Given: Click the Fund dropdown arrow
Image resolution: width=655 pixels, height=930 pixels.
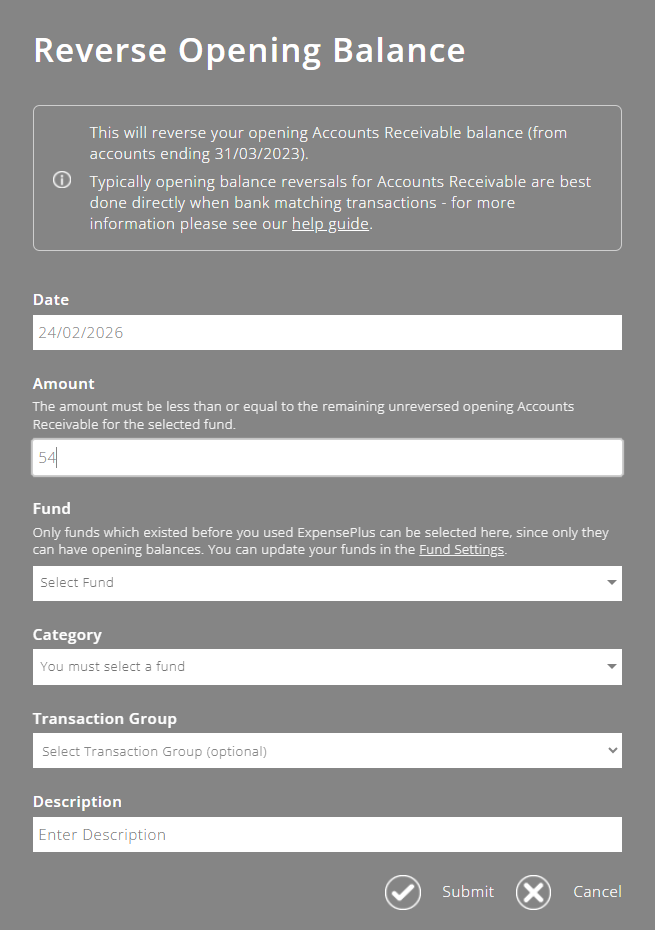Looking at the screenshot, I should point(610,583).
